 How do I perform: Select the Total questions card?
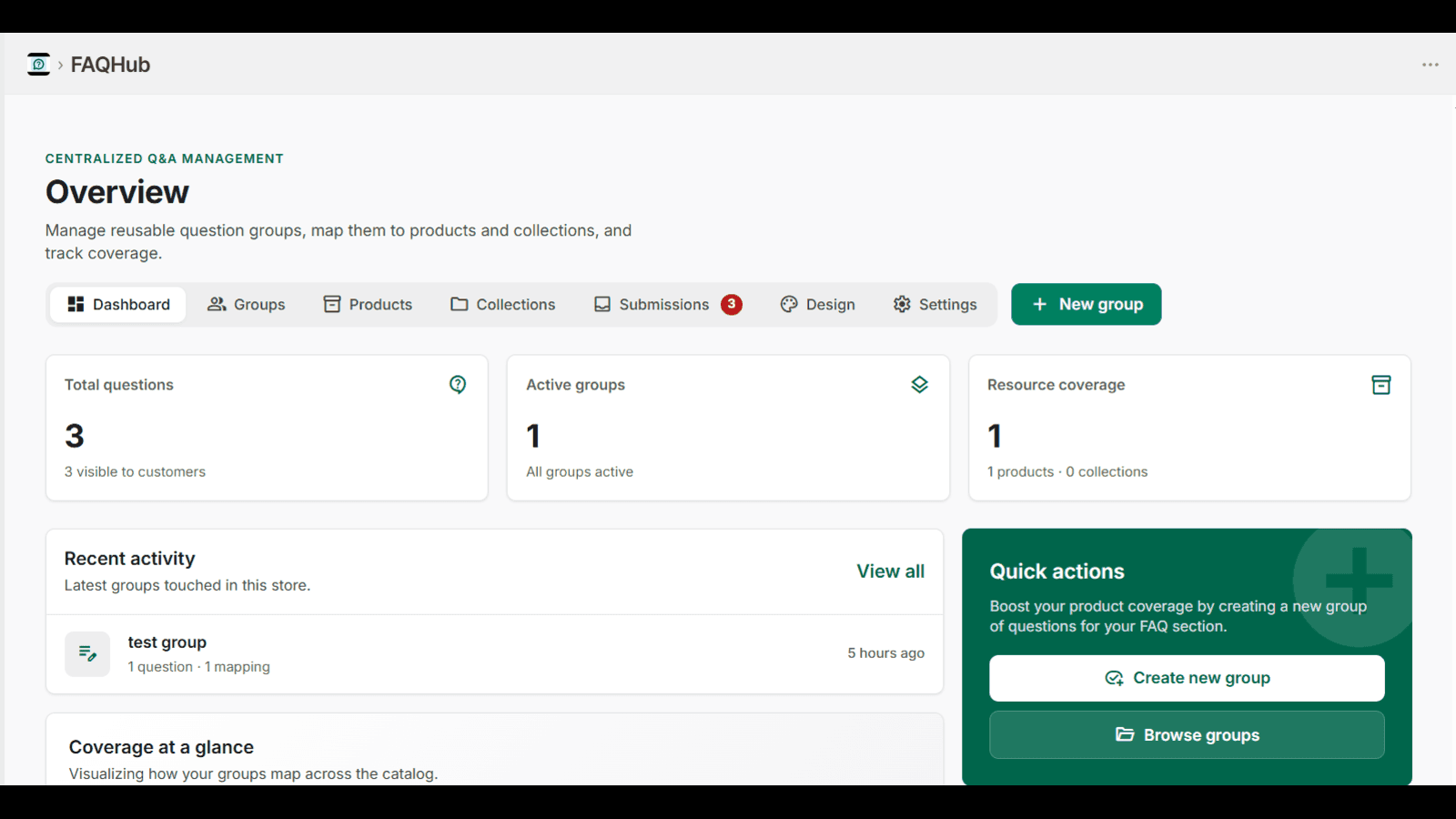tap(267, 428)
